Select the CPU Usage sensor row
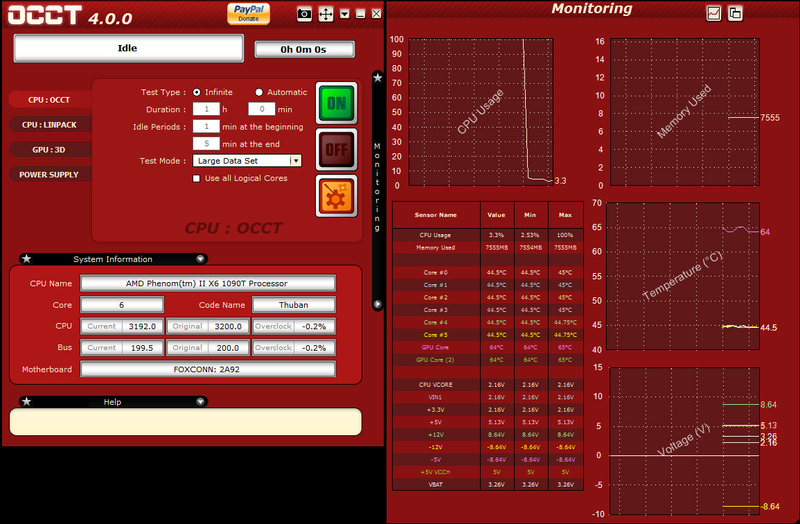The image size is (800, 524). [488, 235]
